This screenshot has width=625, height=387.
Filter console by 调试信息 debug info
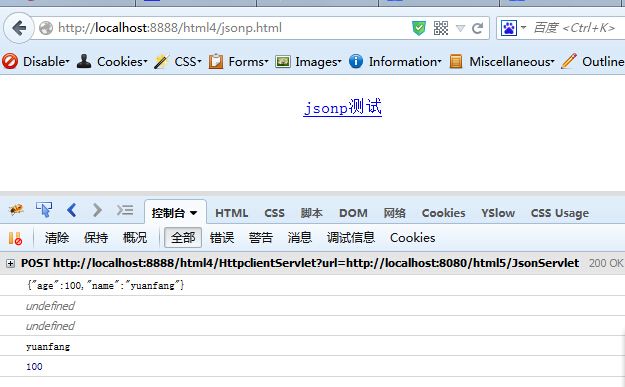351,238
